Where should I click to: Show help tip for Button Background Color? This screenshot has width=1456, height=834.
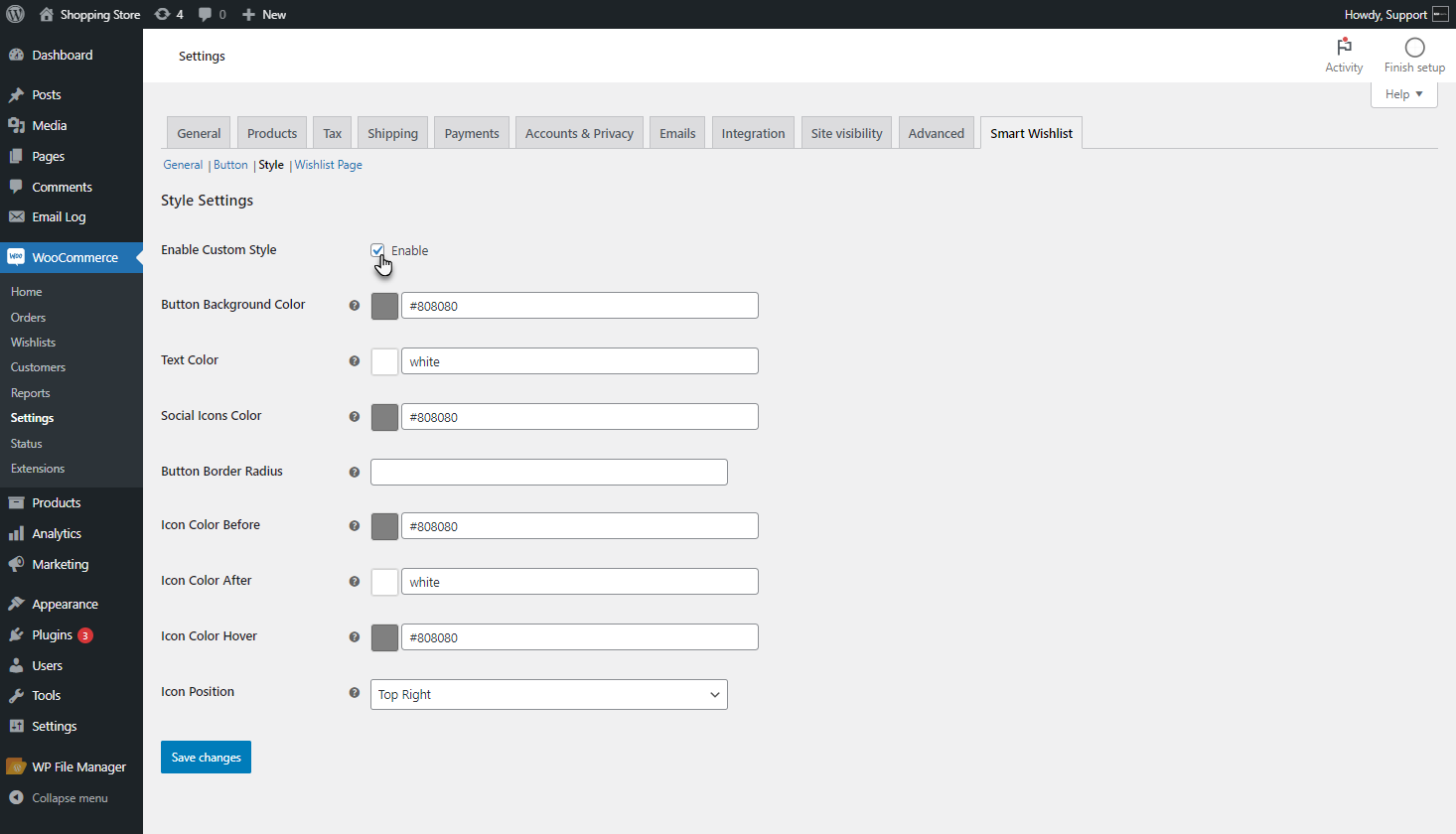pyautogui.click(x=354, y=306)
